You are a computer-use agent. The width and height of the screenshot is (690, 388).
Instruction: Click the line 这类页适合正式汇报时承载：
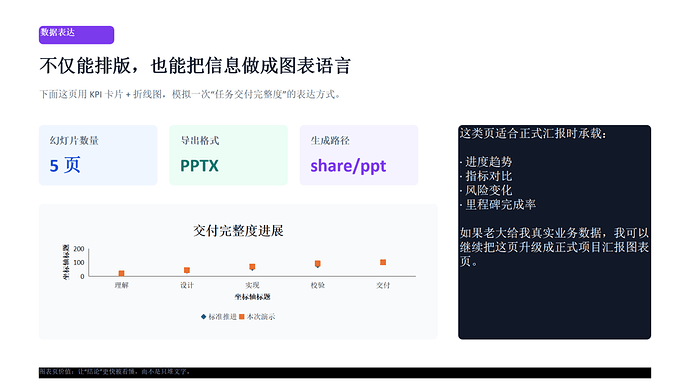coord(533,133)
